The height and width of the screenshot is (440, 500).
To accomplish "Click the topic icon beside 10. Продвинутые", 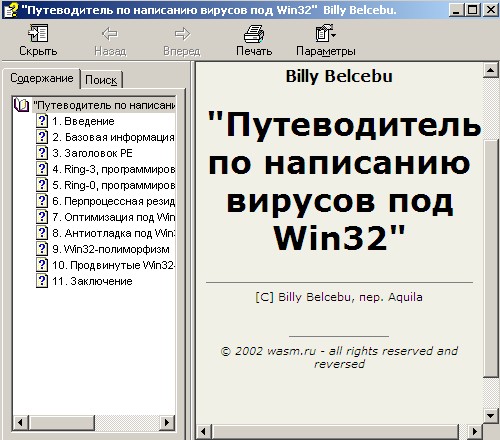I will 42,265.
